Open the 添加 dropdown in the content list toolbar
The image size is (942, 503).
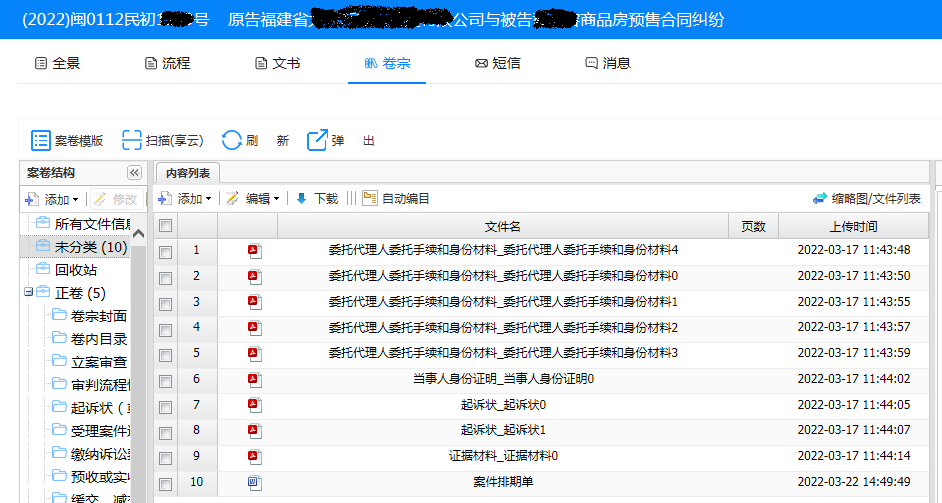(x=184, y=199)
